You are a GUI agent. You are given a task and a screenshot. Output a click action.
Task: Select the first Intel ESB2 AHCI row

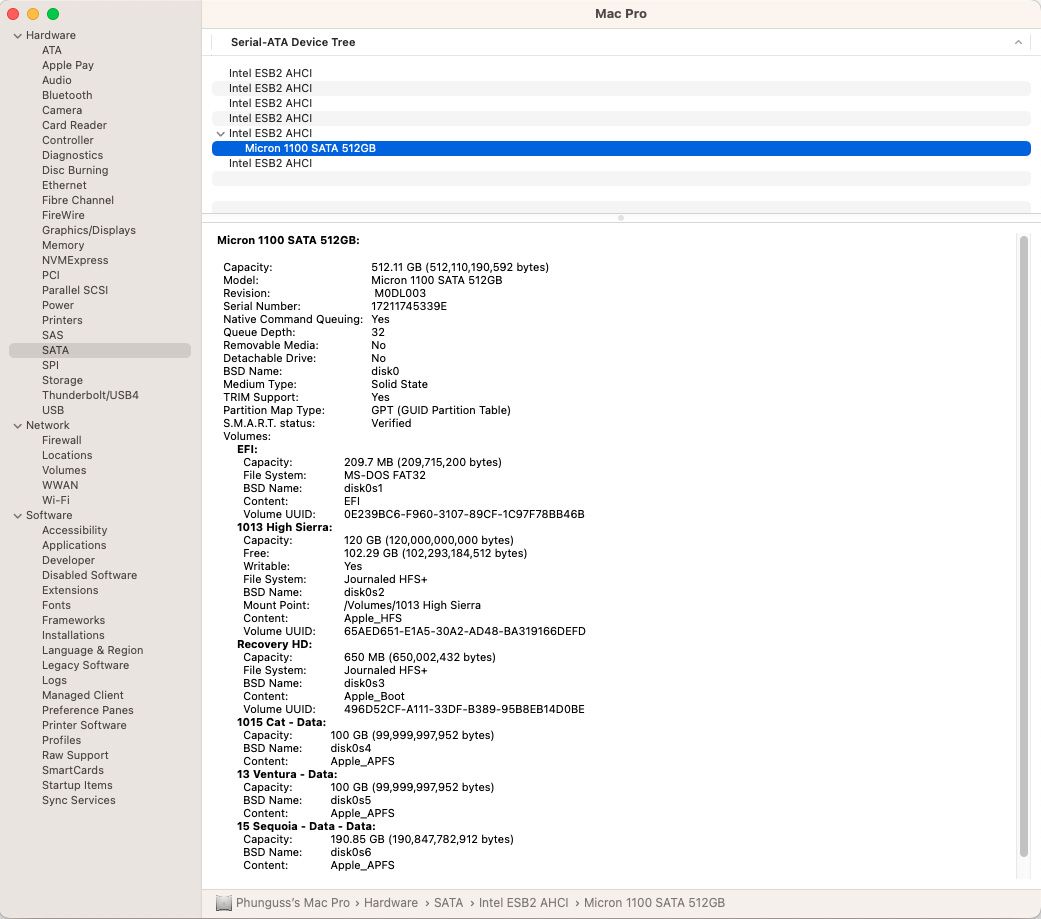coord(621,73)
